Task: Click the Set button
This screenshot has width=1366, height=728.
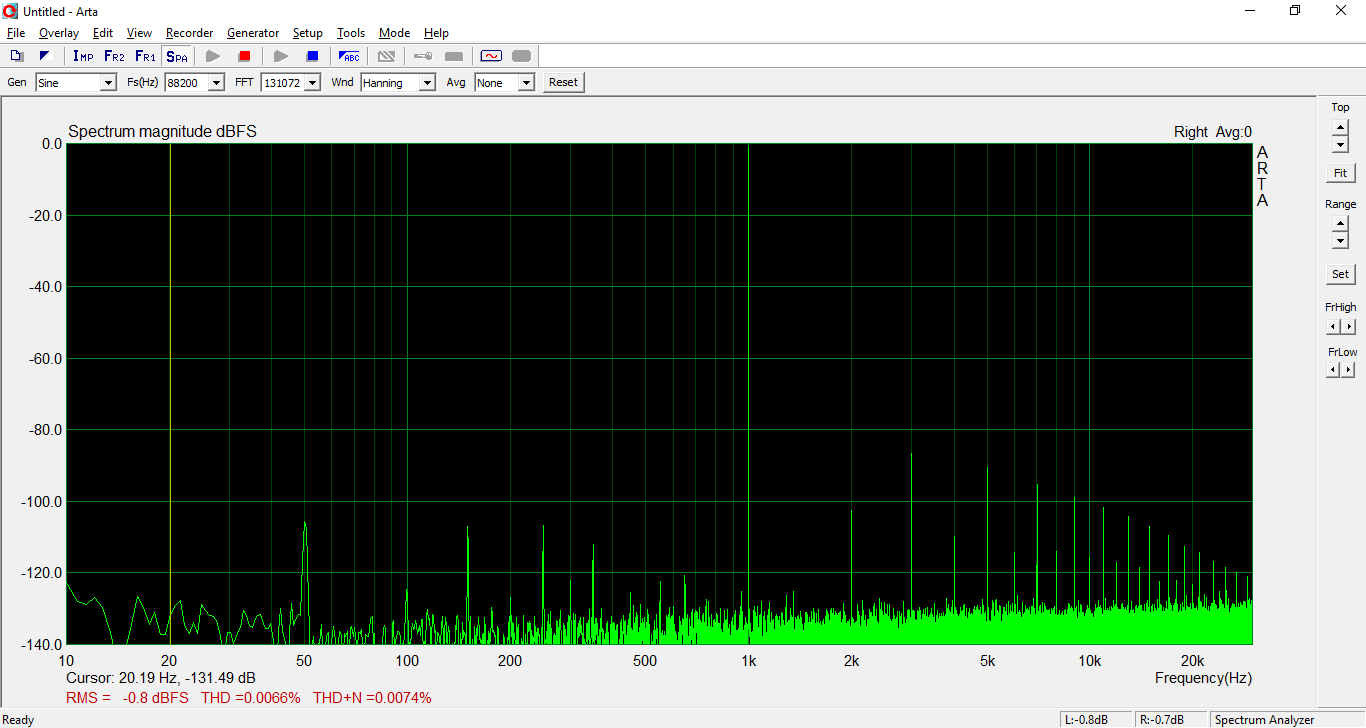Action: (x=1340, y=274)
